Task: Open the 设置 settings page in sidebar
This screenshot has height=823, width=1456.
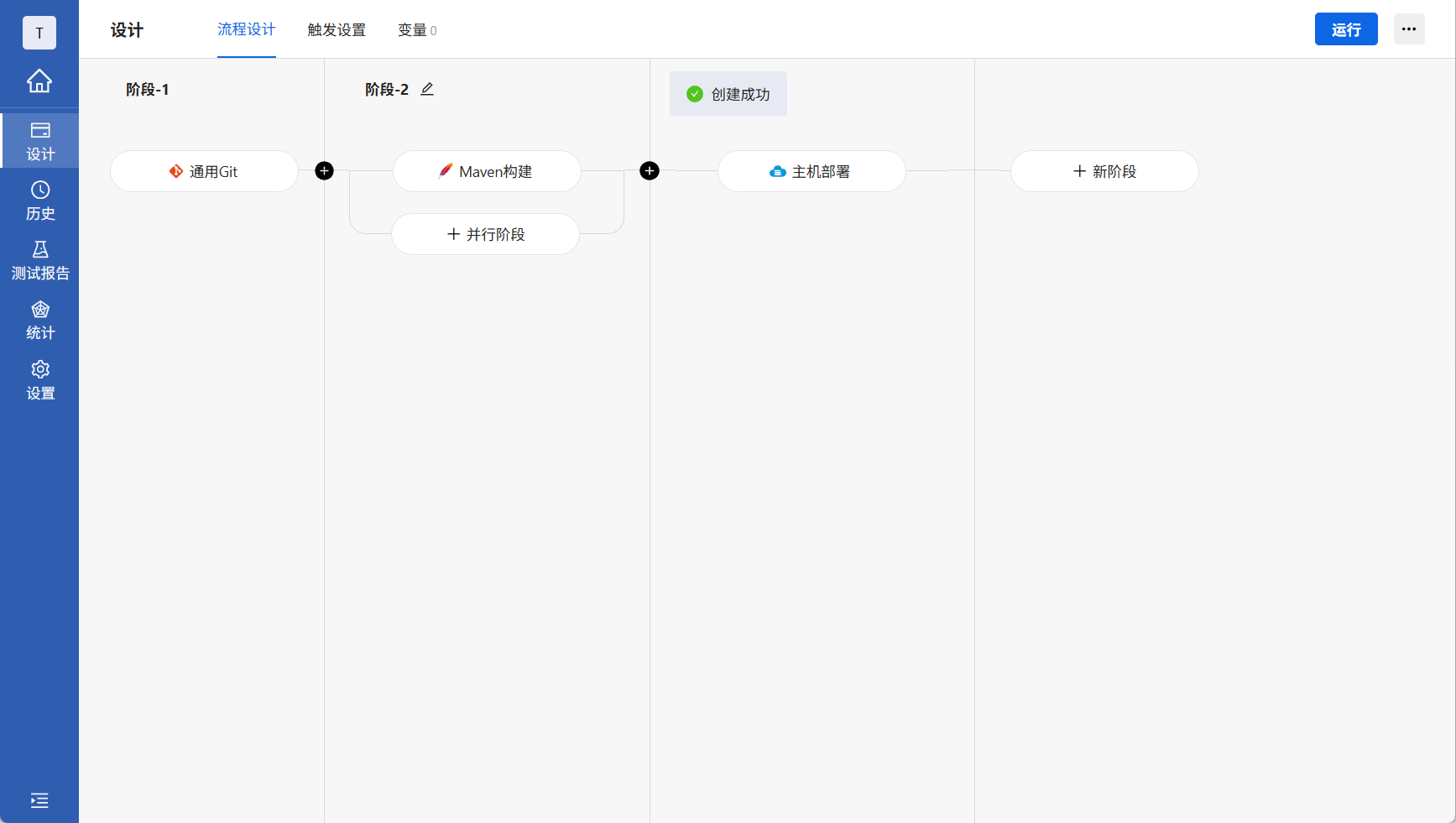Action: pyautogui.click(x=39, y=380)
